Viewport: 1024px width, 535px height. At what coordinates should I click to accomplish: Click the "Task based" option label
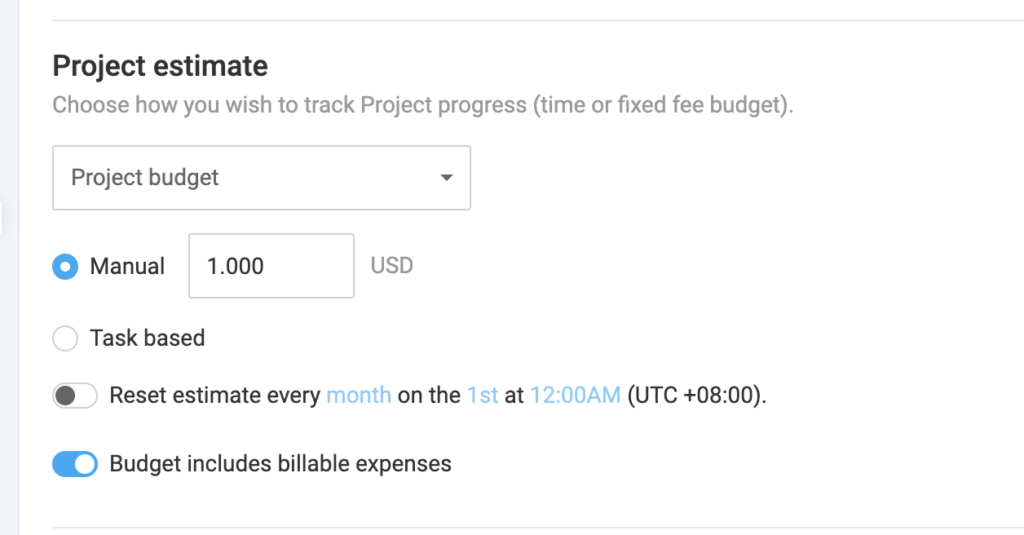(x=147, y=338)
